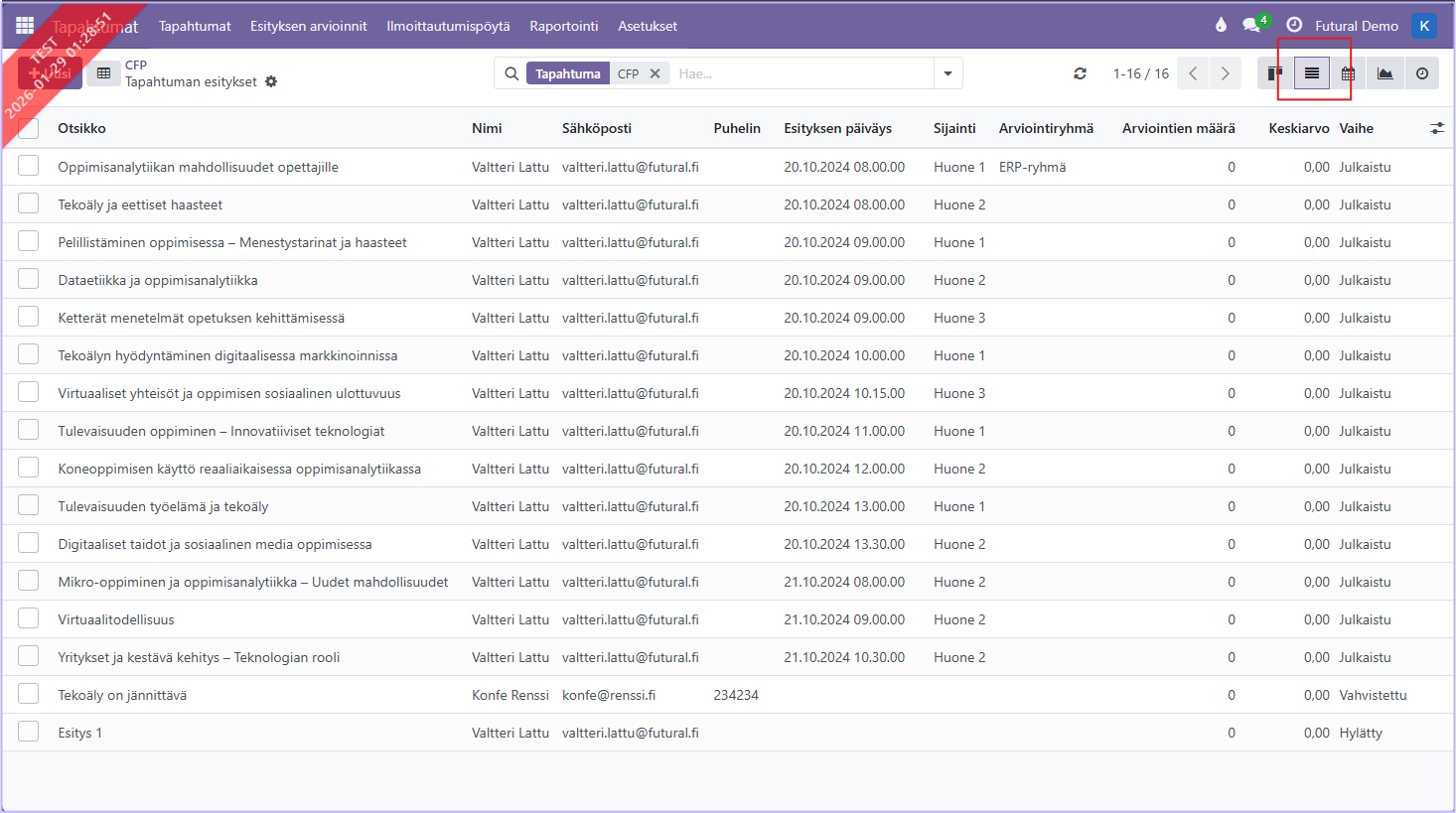Viewport: 1456px width, 813px height.
Task: Tick the checkbox for Tekoäly ja eettiset haasteet
Action: point(29,204)
